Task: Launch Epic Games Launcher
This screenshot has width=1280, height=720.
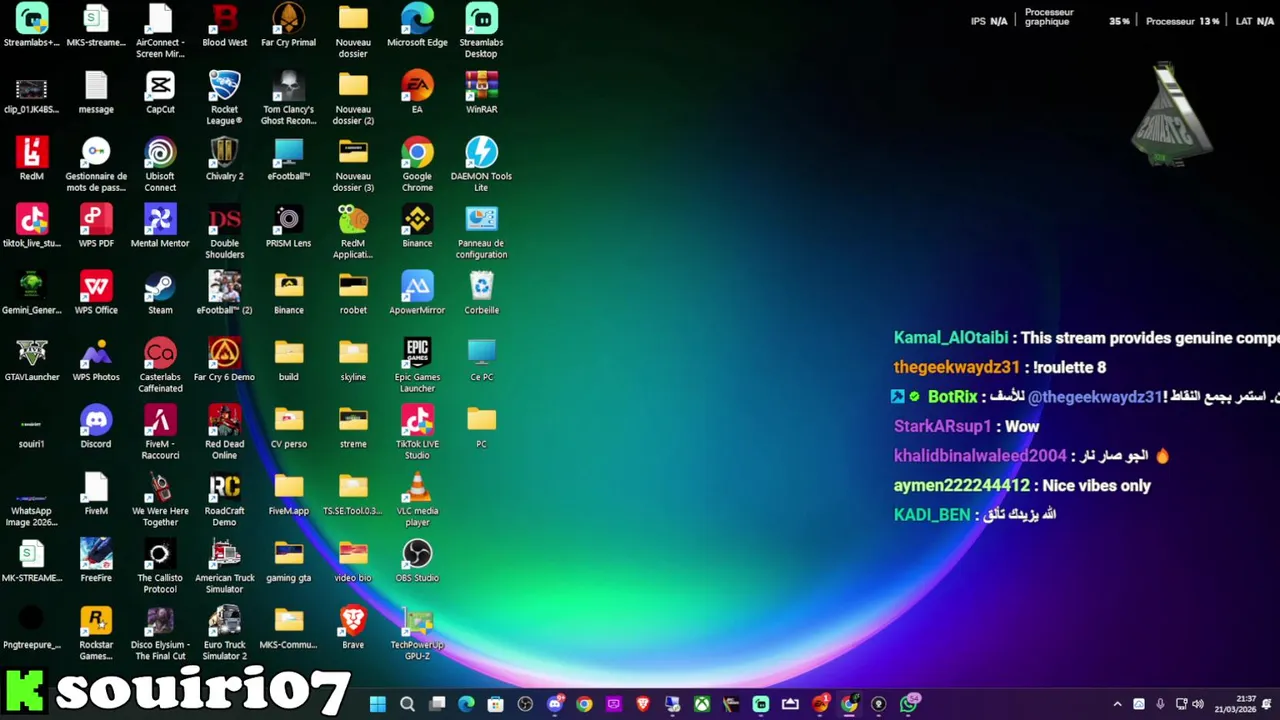Action: [x=417, y=365]
